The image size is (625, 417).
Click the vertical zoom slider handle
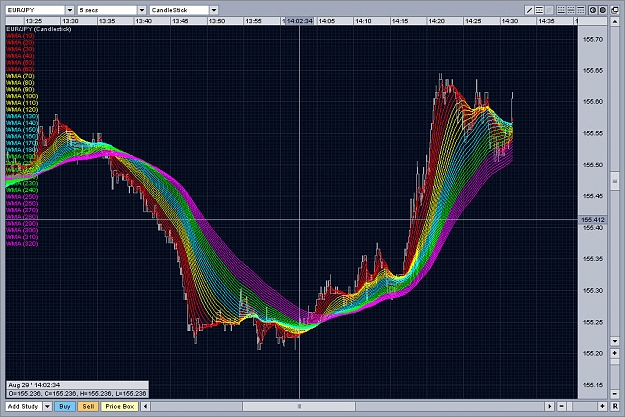click(615, 362)
